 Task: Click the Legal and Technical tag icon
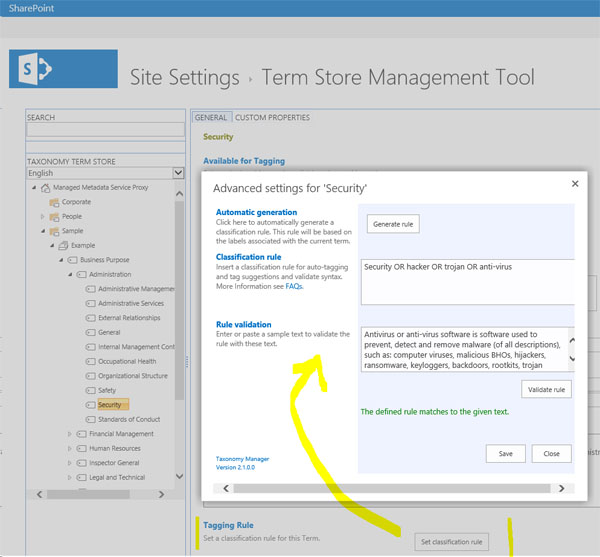[x=81, y=477]
